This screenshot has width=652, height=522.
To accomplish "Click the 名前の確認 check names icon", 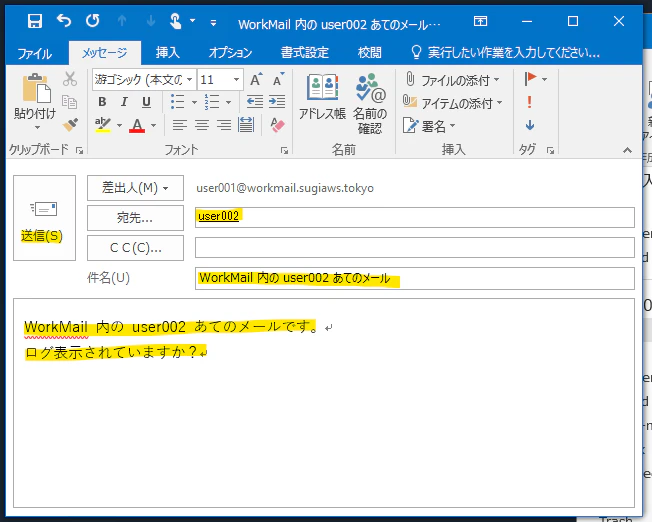I will point(369,103).
